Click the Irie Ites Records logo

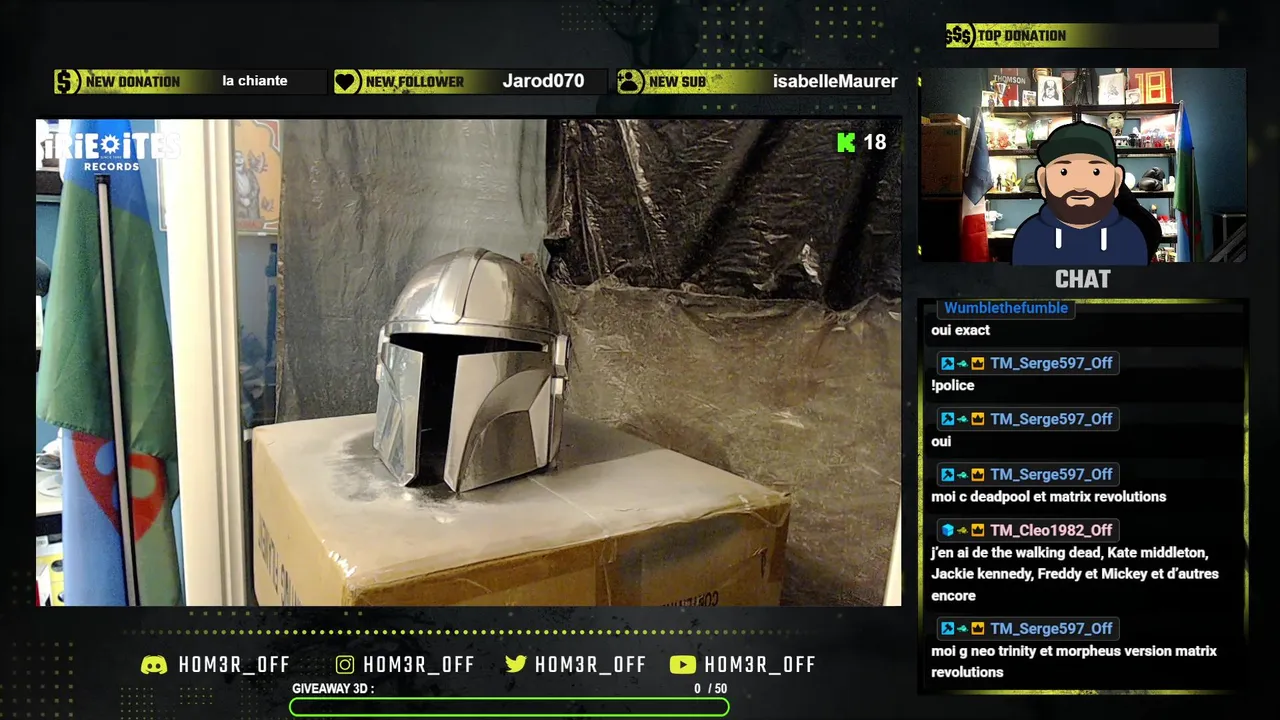(x=110, y=150)
